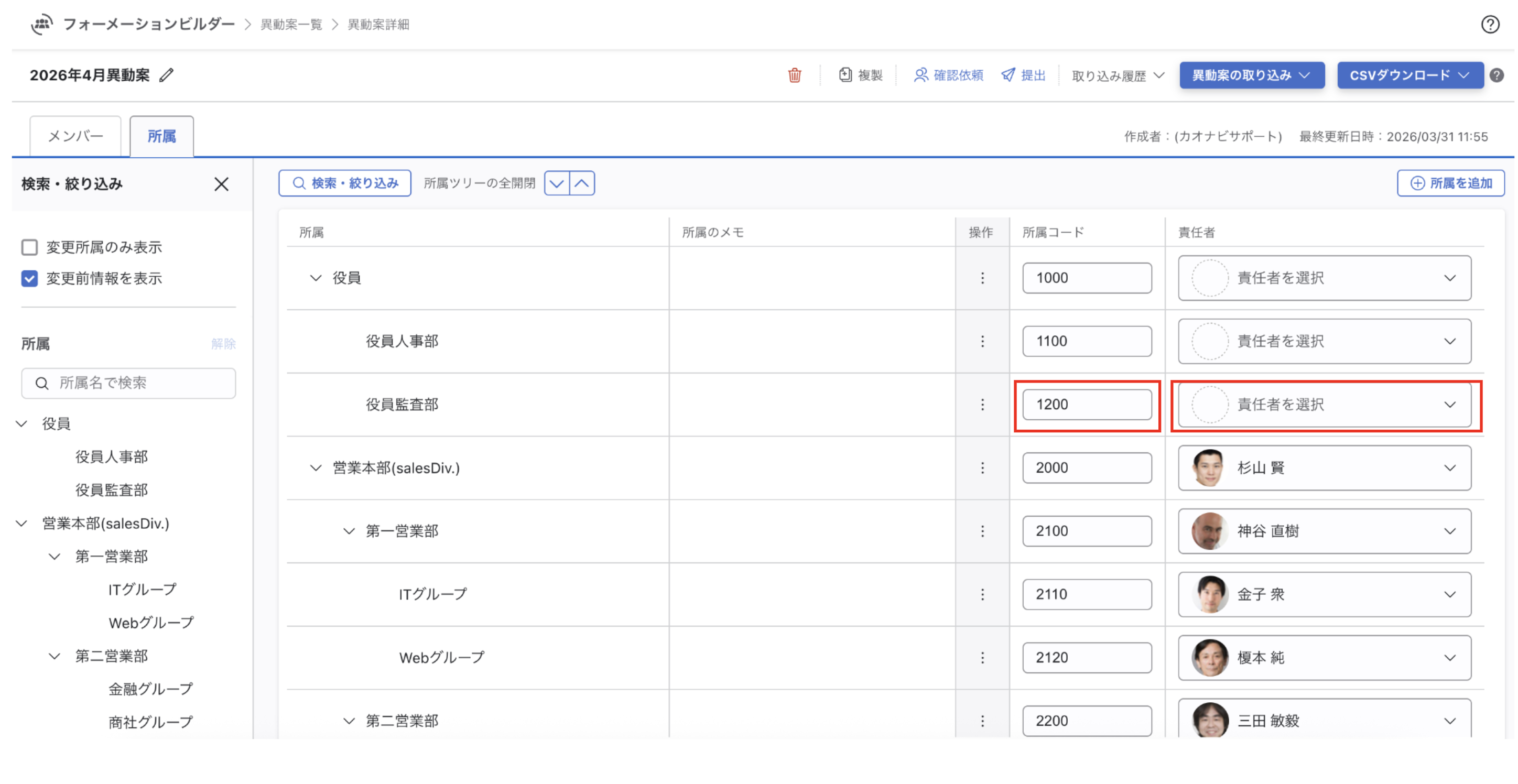
Task: Open the top-right help question mark
Action: (1490, 24)
